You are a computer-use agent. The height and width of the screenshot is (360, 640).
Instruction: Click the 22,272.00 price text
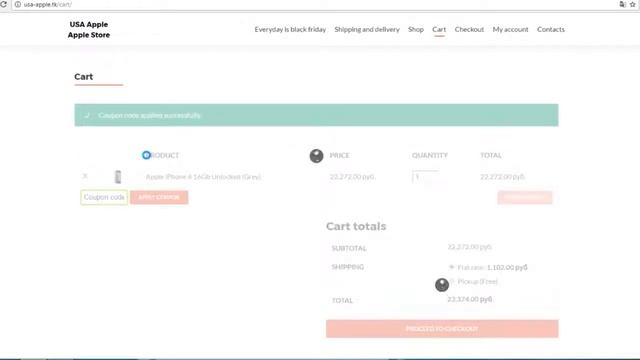352,177
